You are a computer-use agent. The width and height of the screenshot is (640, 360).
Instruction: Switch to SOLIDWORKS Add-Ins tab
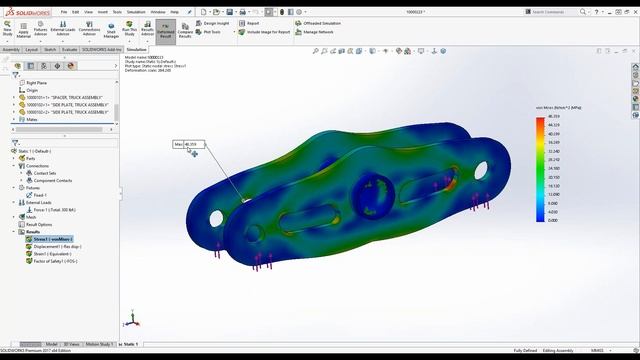coord(102,49)
